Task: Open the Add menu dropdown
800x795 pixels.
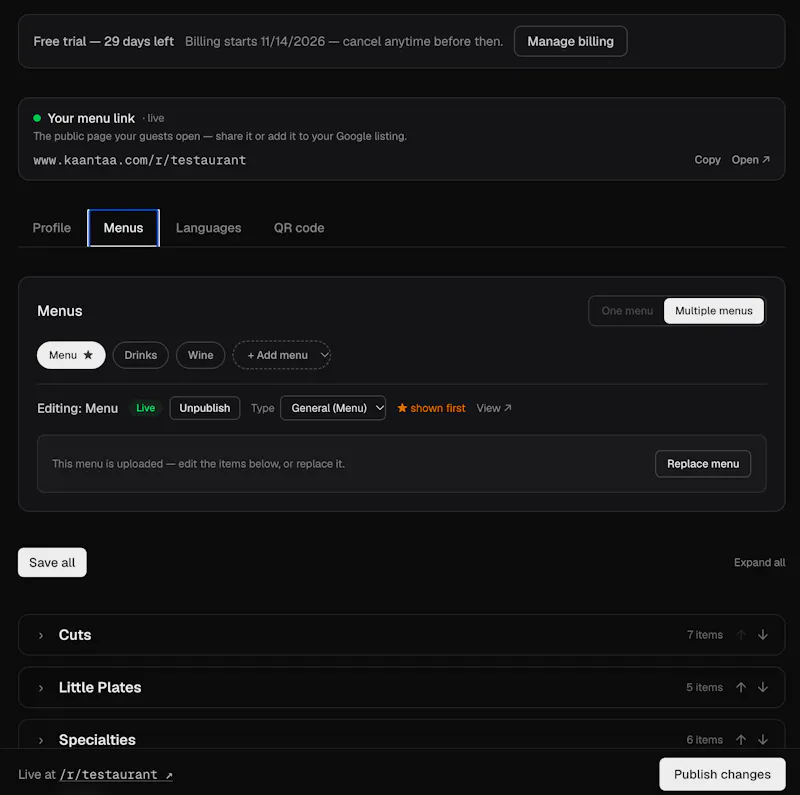Action: pos(282,355)
